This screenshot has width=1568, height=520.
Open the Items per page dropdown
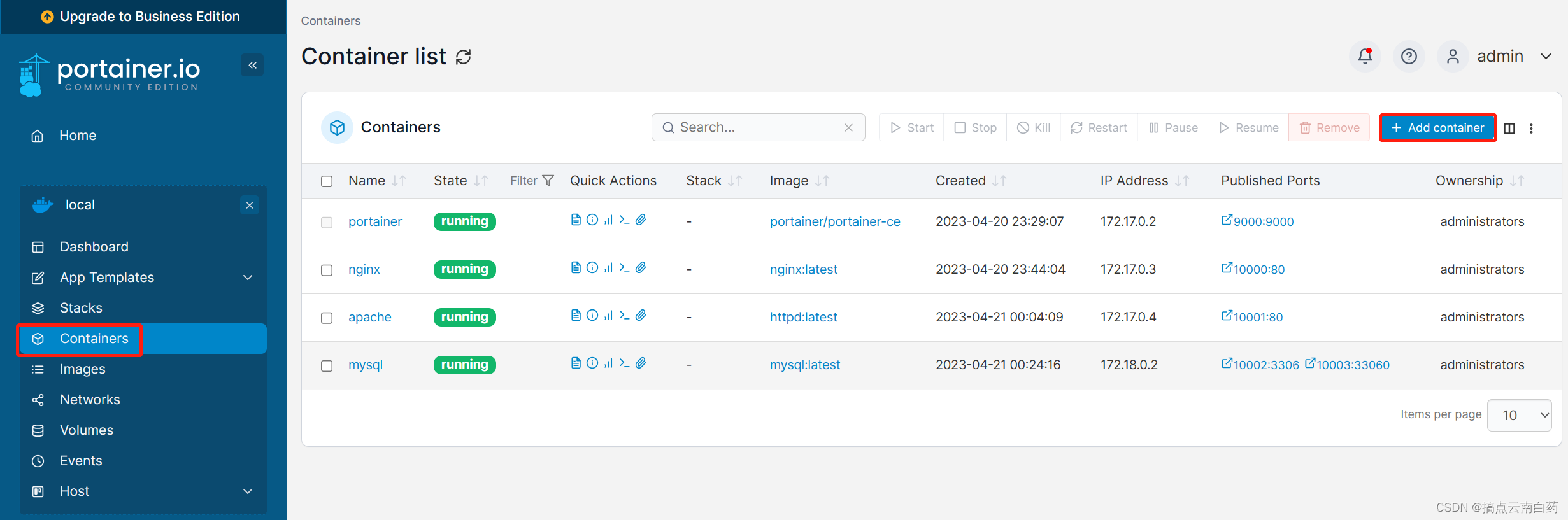[x=1520, y=415]
